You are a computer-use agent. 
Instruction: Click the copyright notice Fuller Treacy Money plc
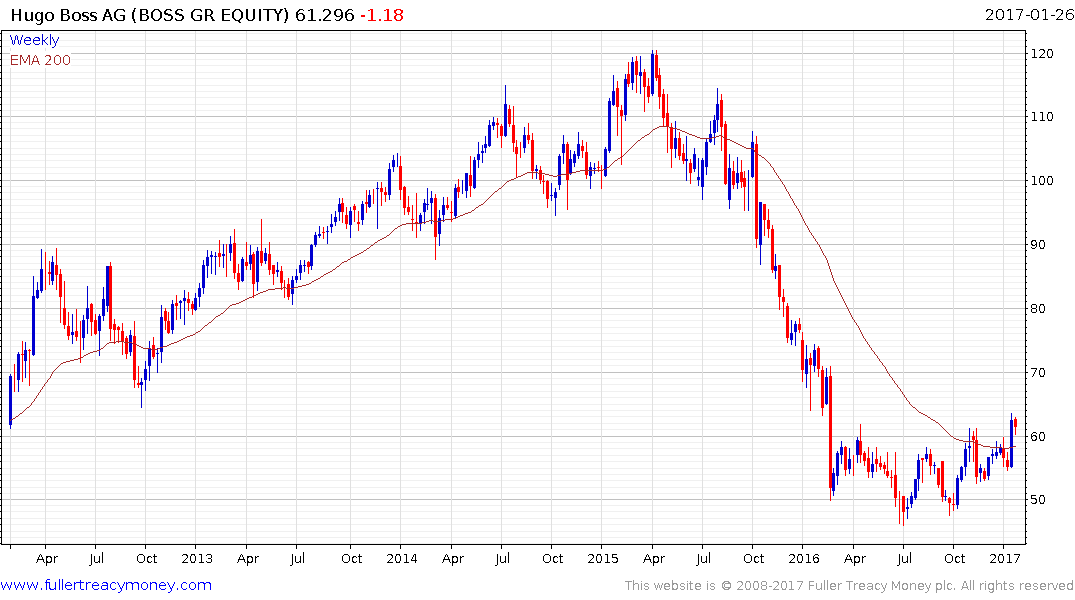pyautogui.click(x=849, y=586)
